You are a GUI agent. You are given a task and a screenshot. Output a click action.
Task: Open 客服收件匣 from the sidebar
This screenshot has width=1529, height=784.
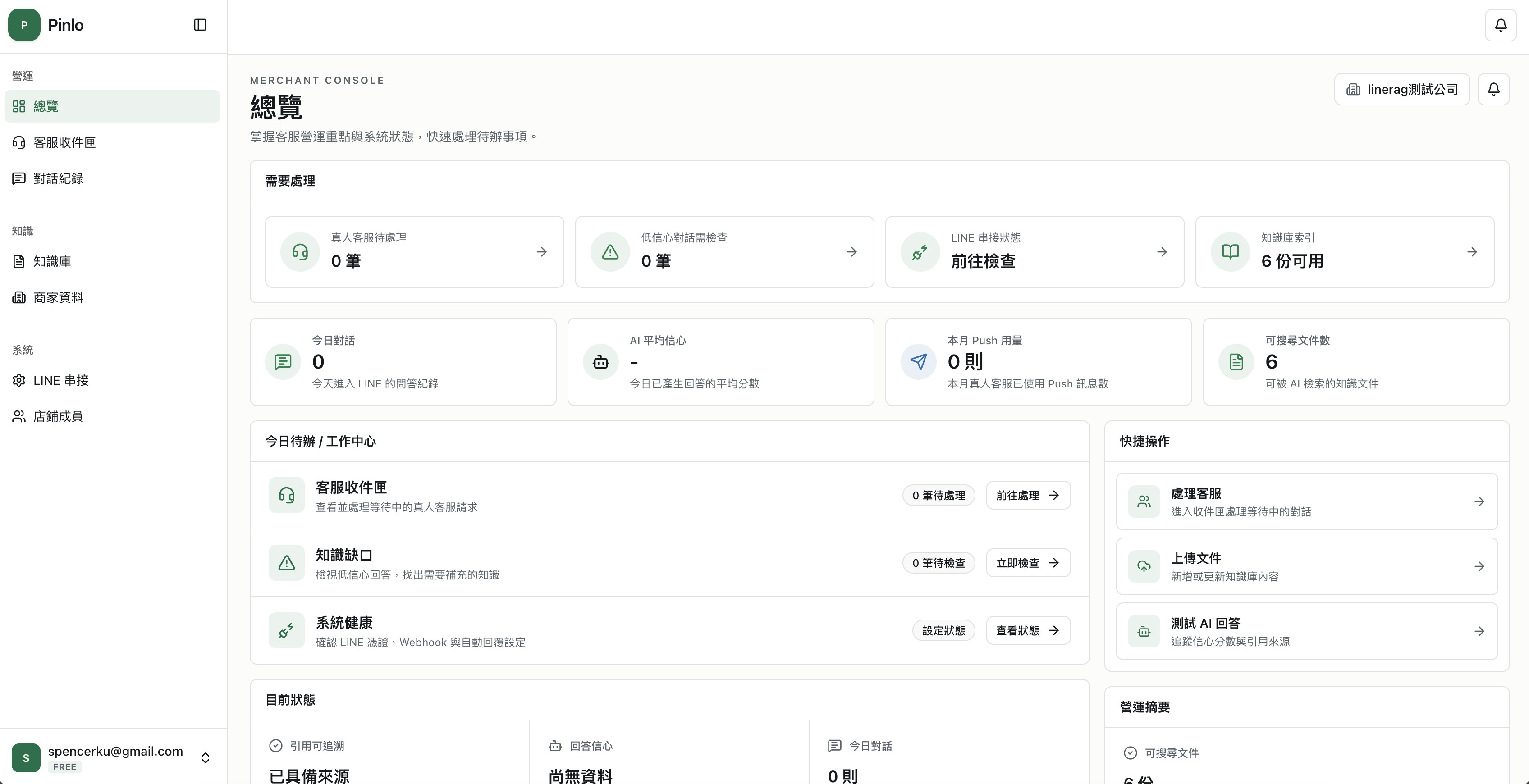tap(112, 142)
